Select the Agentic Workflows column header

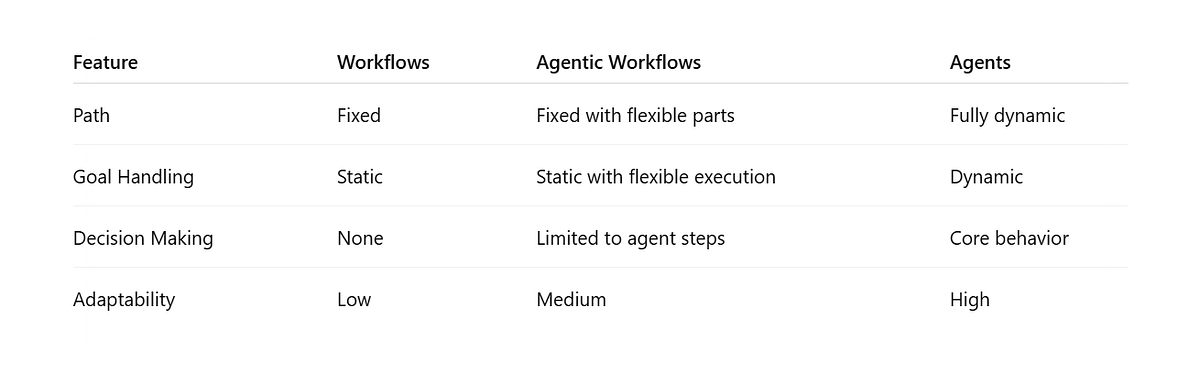tap(618, 63)
